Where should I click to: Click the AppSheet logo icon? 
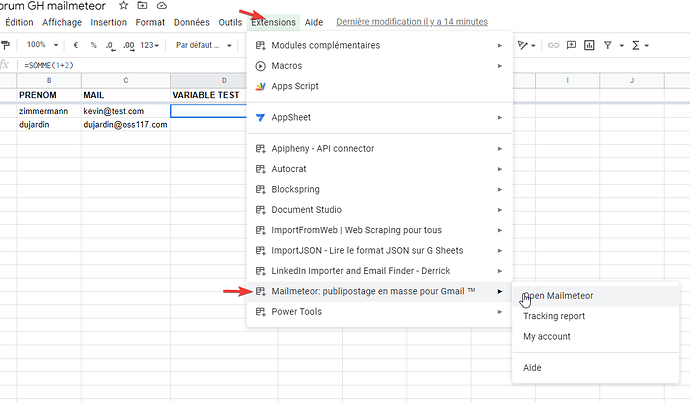(x=261, y=117)
